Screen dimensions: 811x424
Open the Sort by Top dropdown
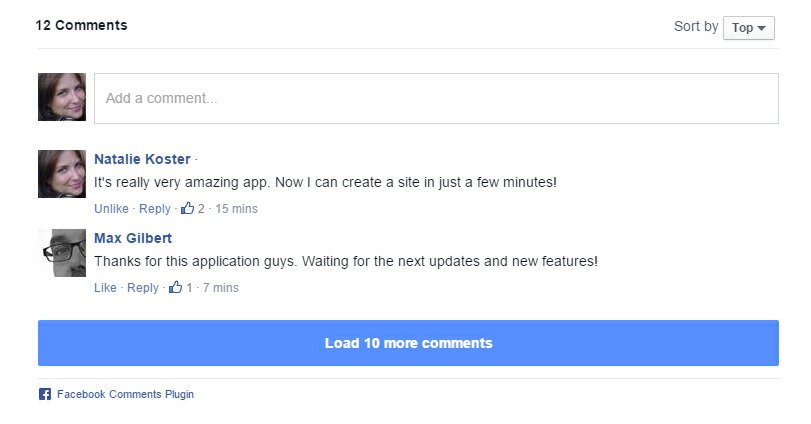tap(748, 28)
